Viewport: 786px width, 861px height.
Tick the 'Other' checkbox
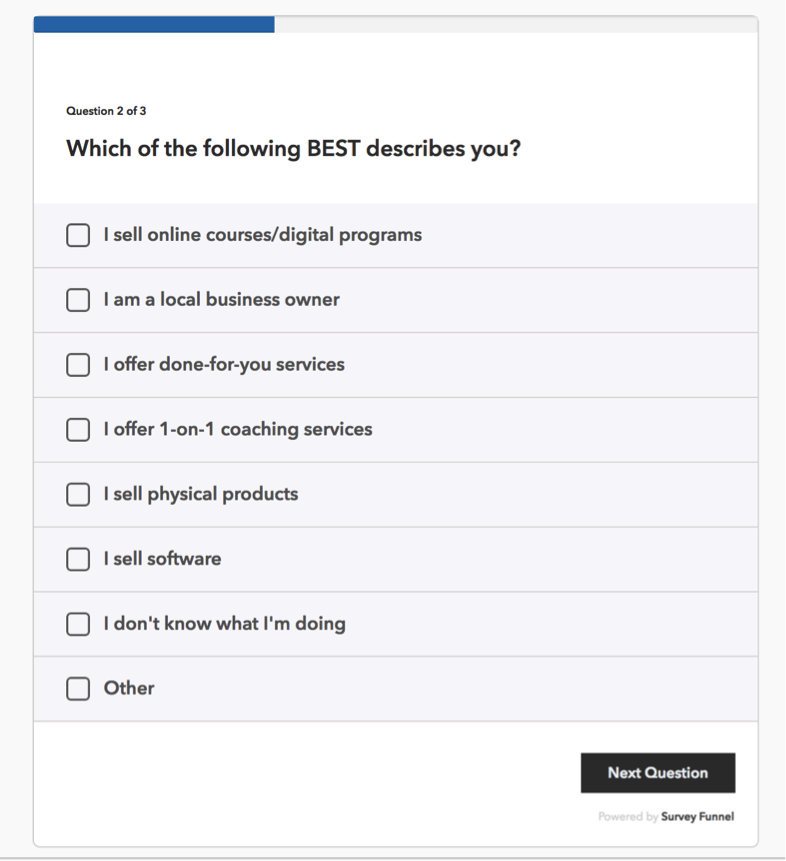(78, 689)
